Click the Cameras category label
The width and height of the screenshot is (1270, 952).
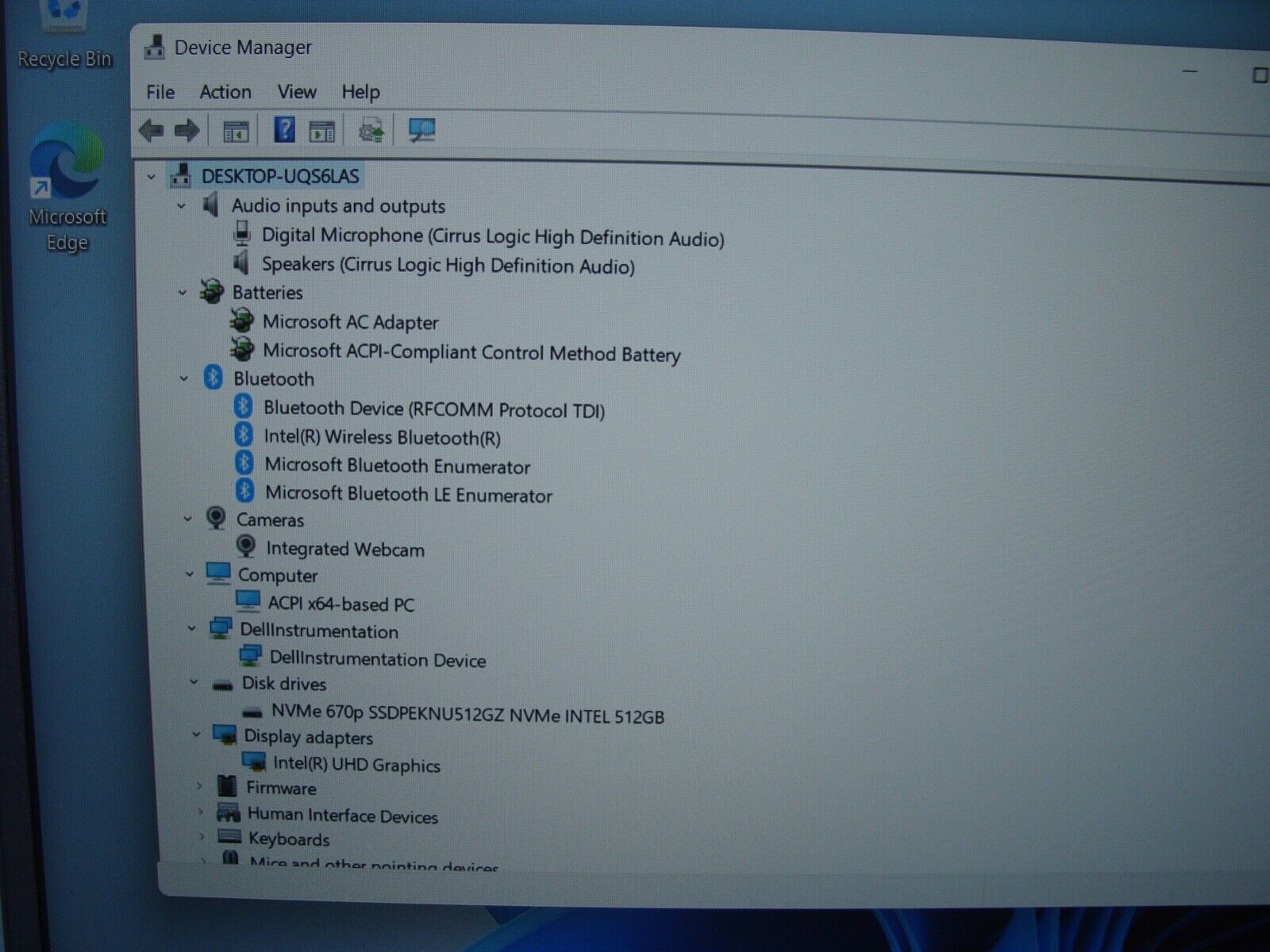[270, 520]
